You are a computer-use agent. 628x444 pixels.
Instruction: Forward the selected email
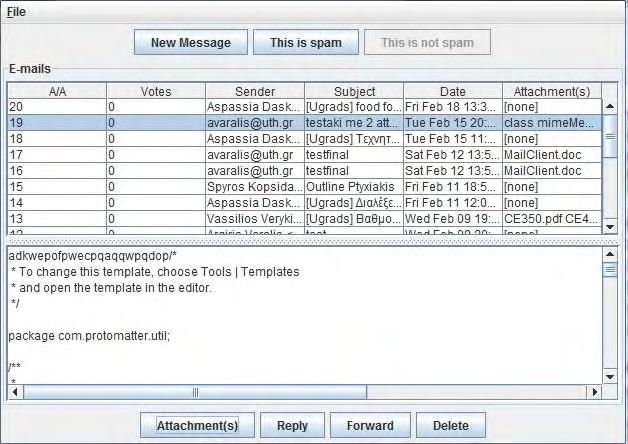[370, 425]
